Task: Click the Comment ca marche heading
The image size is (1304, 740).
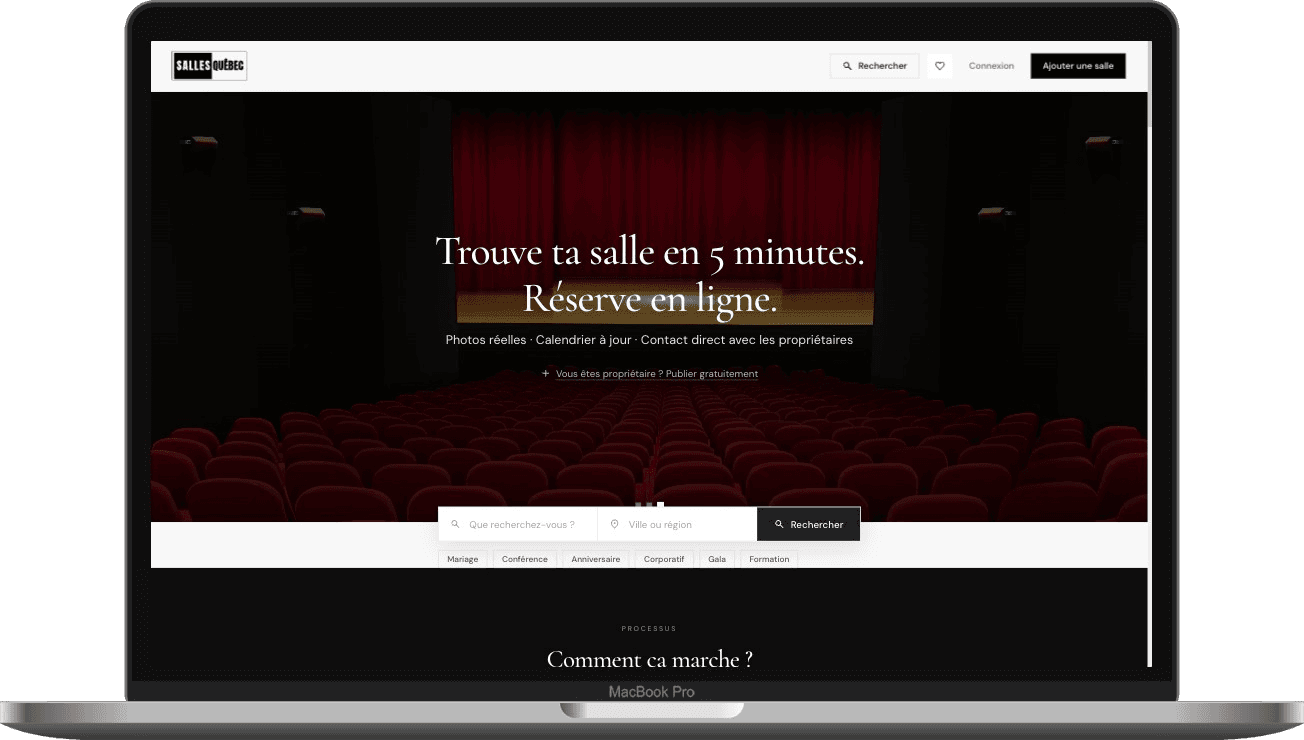Action: coord(650,660)
